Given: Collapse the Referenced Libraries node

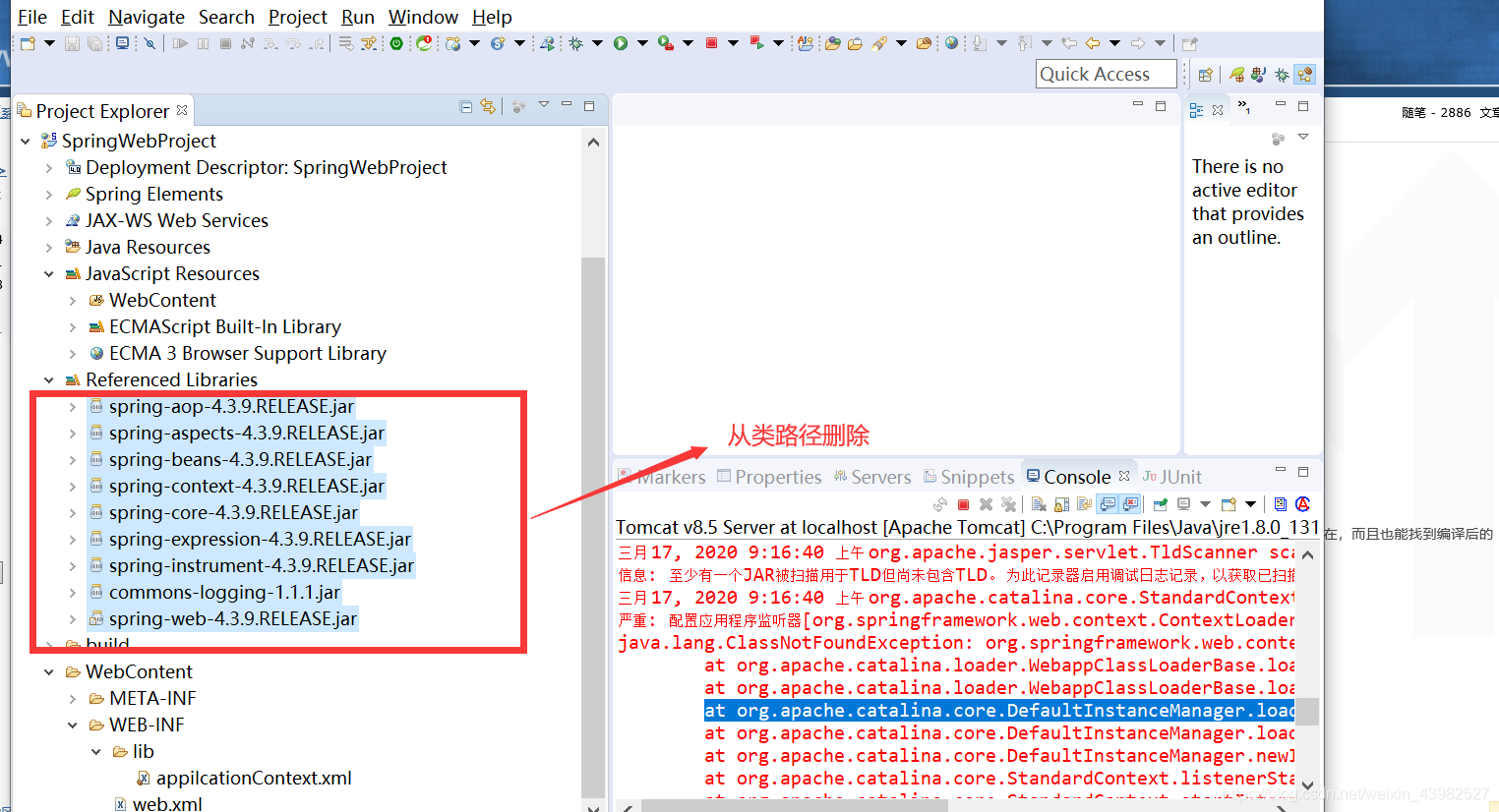Looking at the screenshot, I should click(x=49, y=380).
